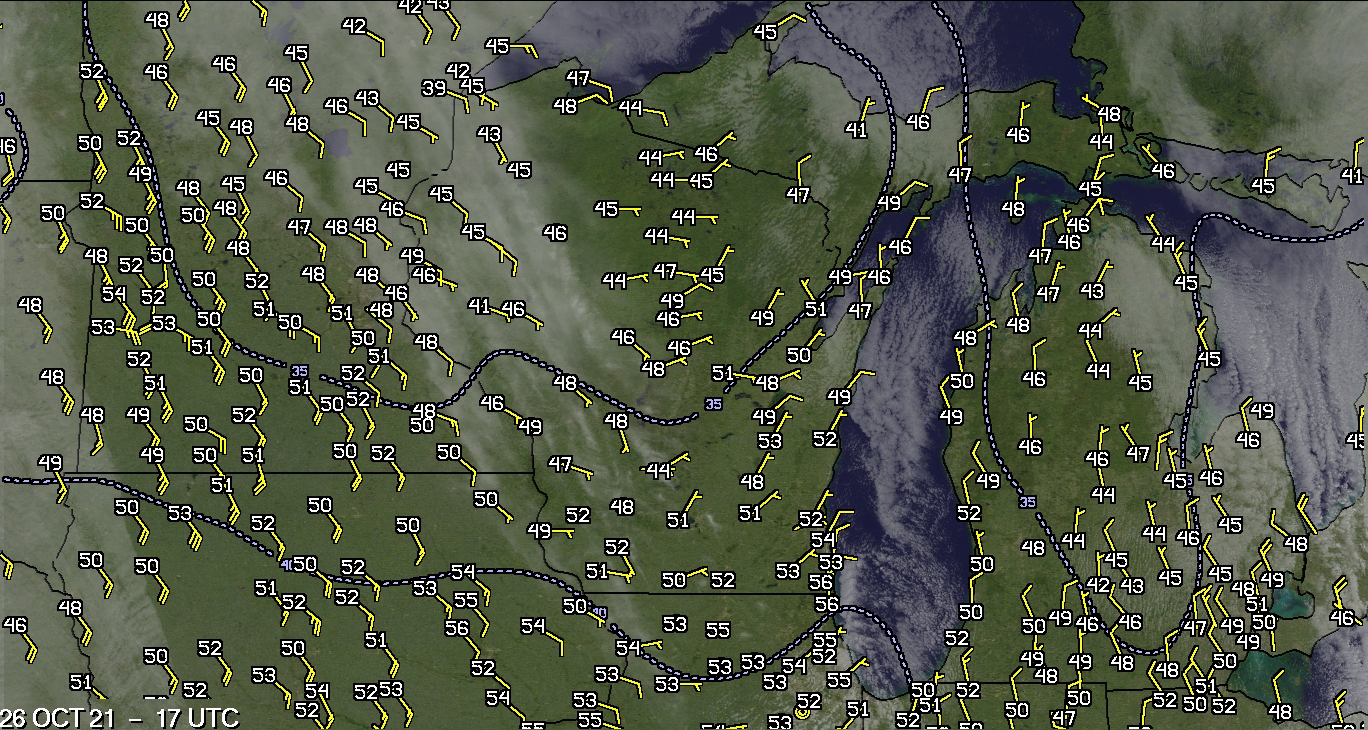The image size is (1368, 730).
Task: Click the 51 reading in the bottom-left corner
Action: click(81, 682)
